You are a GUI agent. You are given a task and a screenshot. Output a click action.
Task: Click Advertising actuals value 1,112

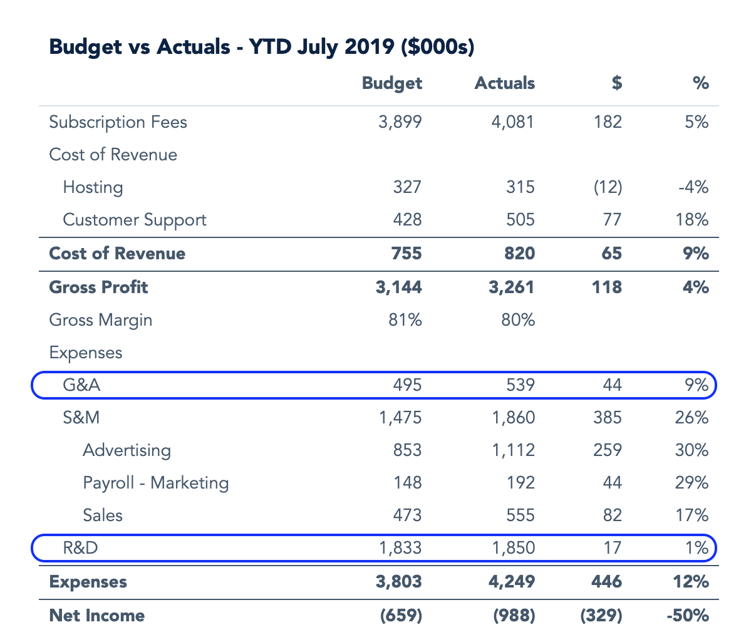513,450
